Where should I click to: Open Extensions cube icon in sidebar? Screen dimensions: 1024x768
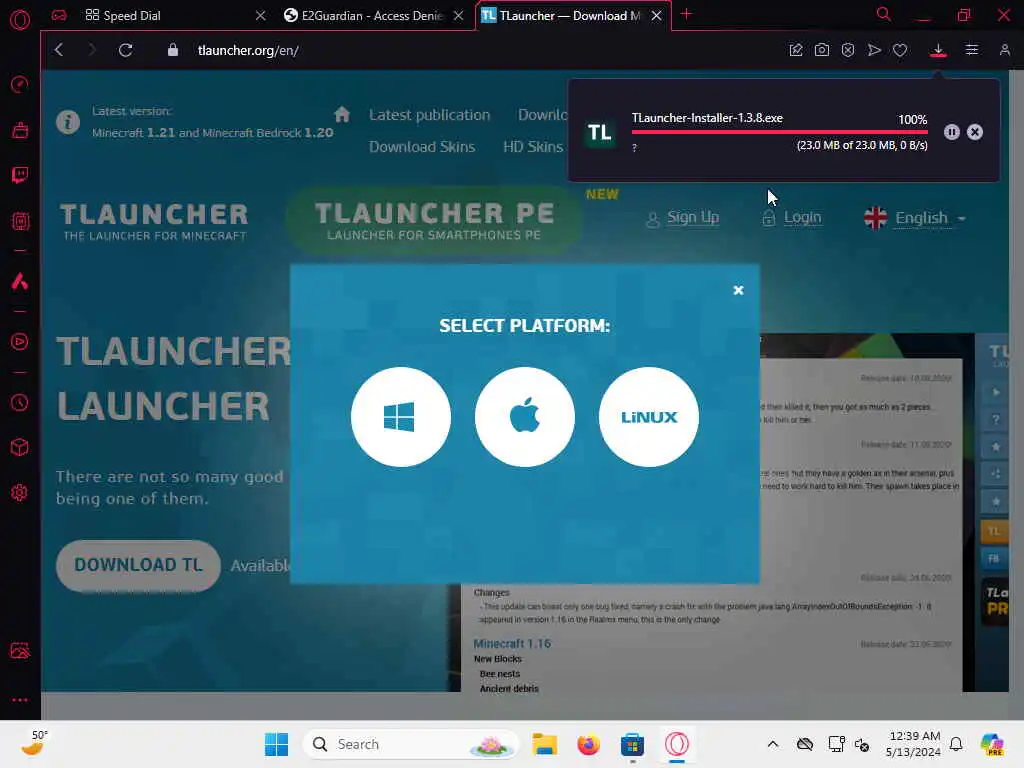tap(20, 447)
